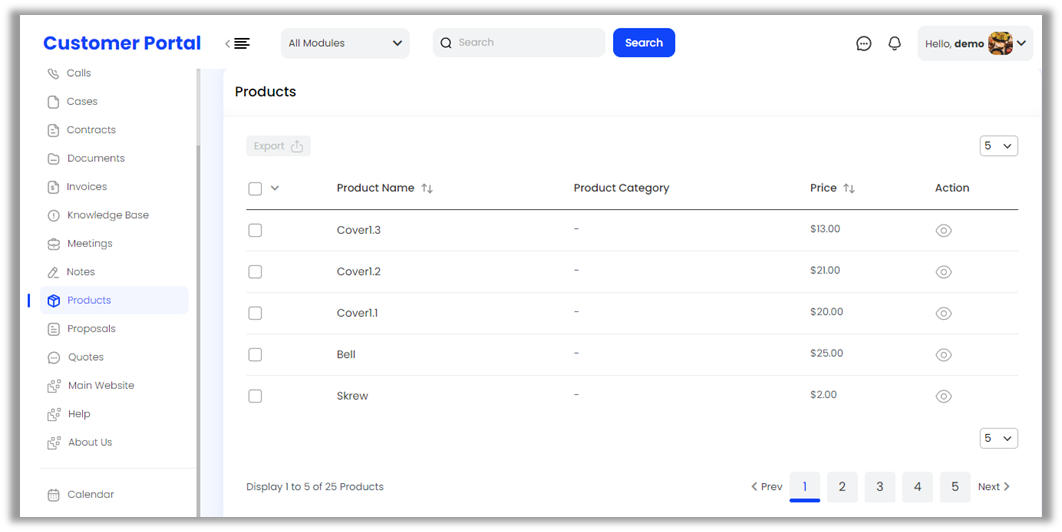Collapse the sidebar using the hamburger icon
Viewport: 1062px width, 532px height.
click(x=239, y=44)
